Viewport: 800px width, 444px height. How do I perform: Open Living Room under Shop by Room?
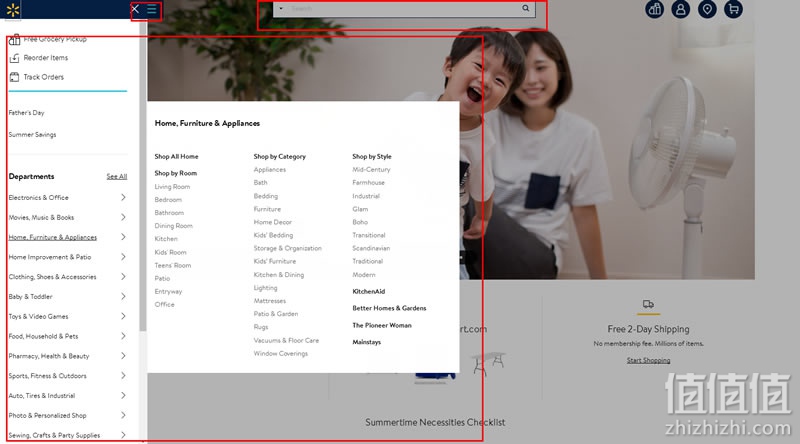pos(172,187)
